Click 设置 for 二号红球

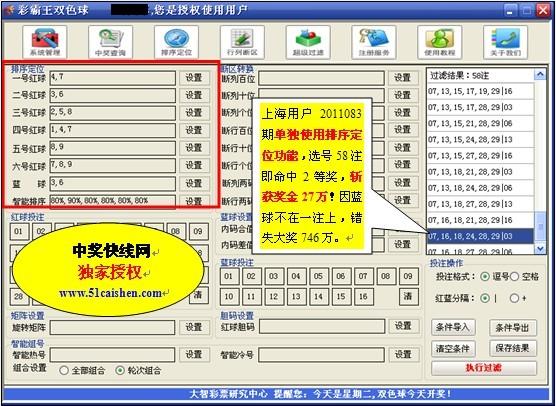coord(194,95)
